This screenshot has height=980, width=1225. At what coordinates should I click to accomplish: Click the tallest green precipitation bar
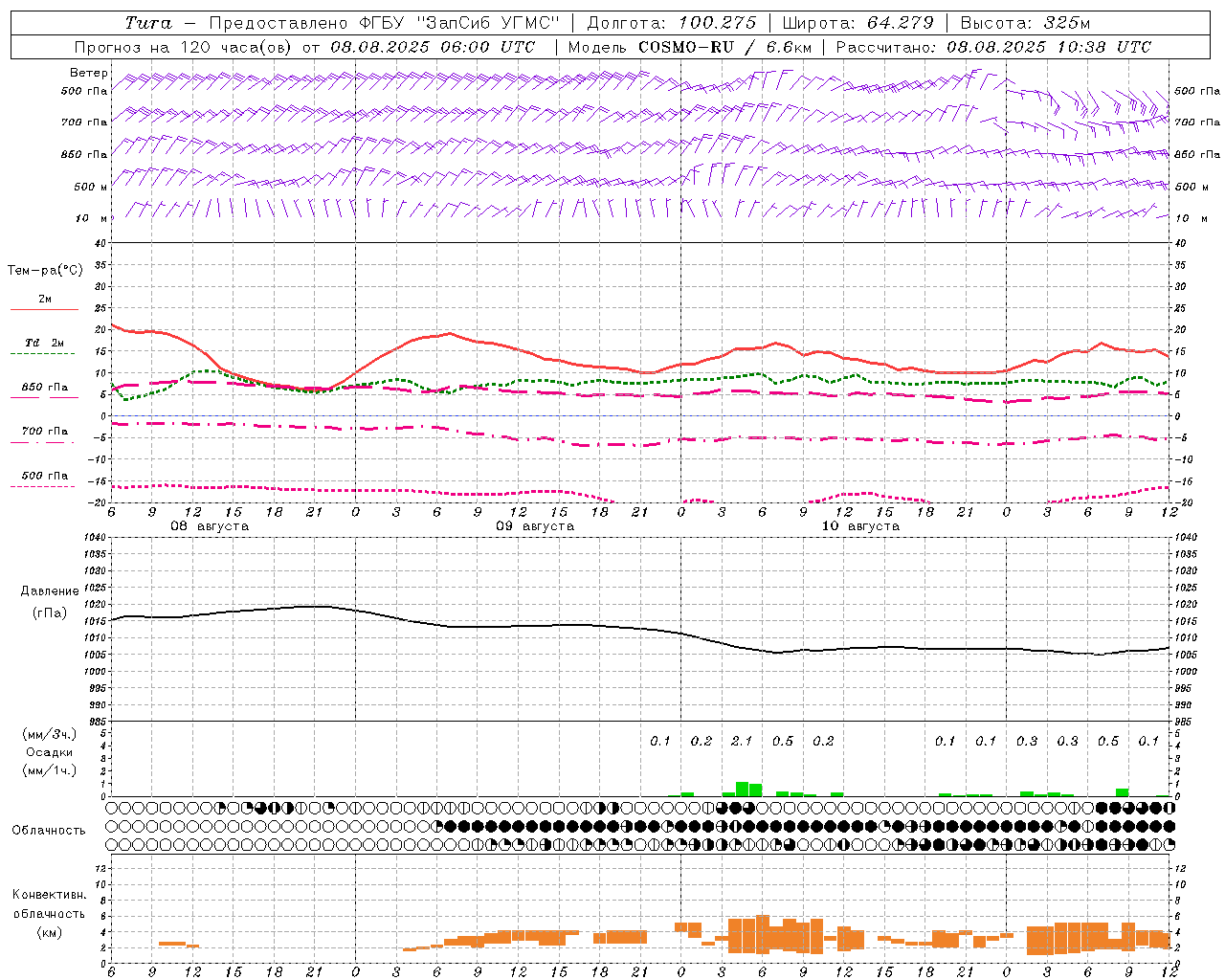point(742,789)
